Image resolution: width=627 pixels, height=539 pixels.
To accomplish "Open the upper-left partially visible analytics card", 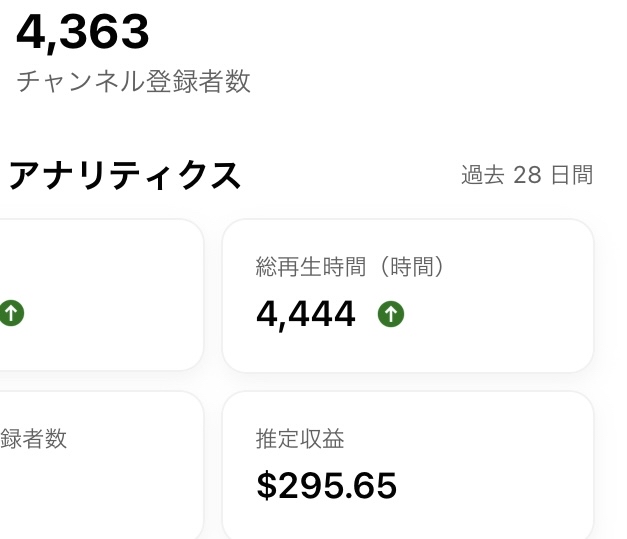I will (102, 295).
